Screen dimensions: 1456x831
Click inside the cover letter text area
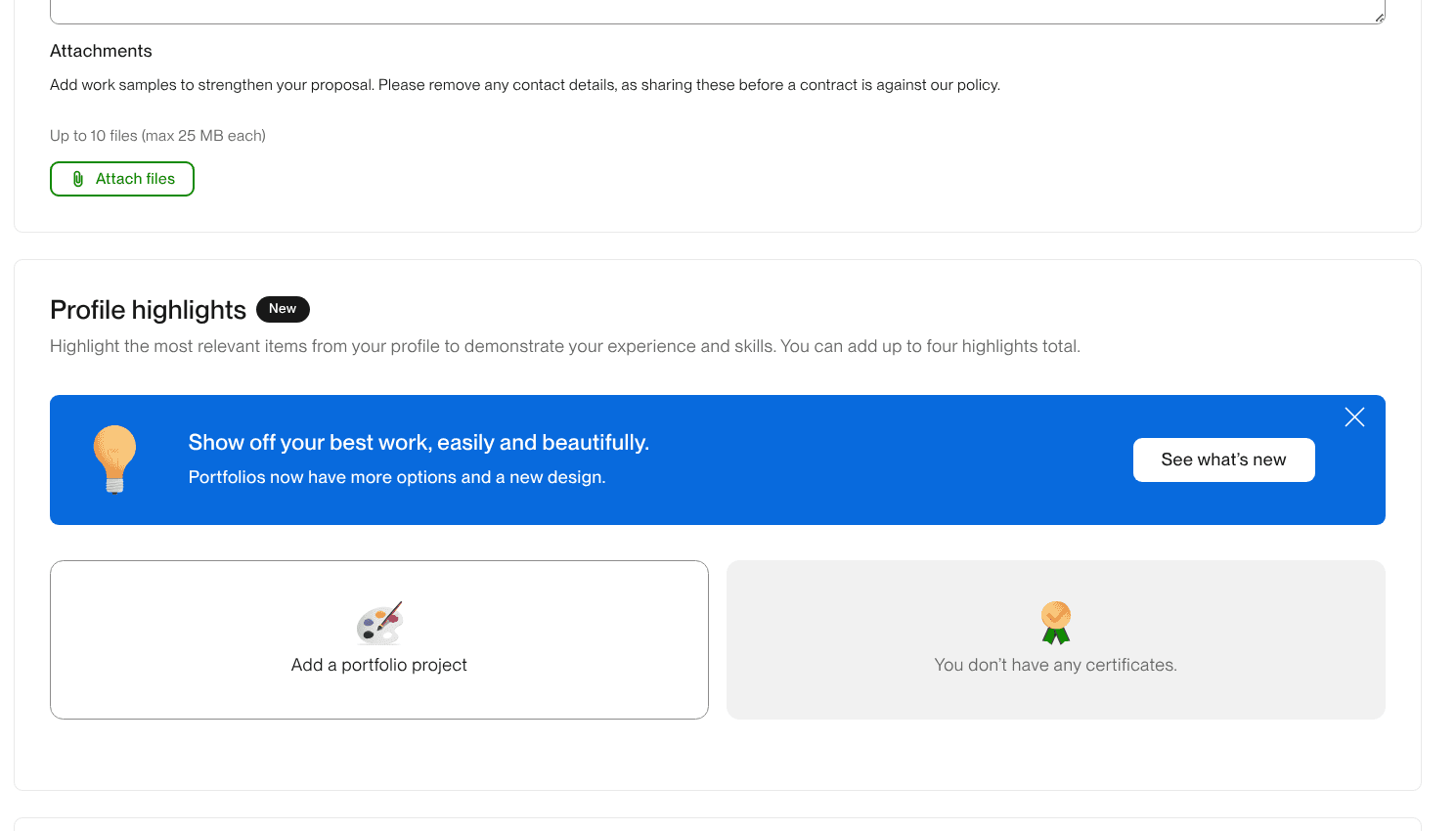[x=718, y=10]
